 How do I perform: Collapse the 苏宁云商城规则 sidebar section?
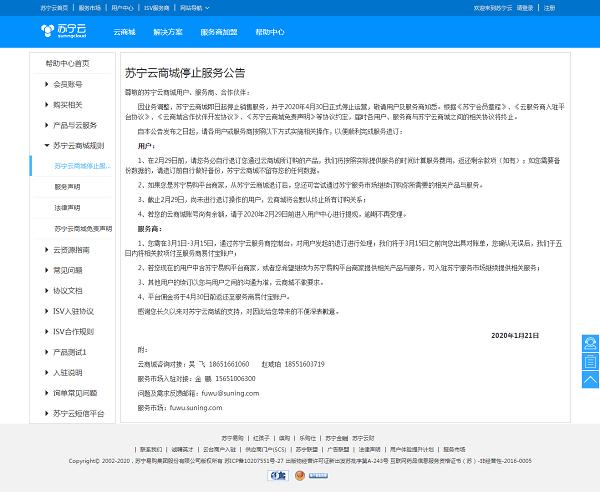(74, 145)
